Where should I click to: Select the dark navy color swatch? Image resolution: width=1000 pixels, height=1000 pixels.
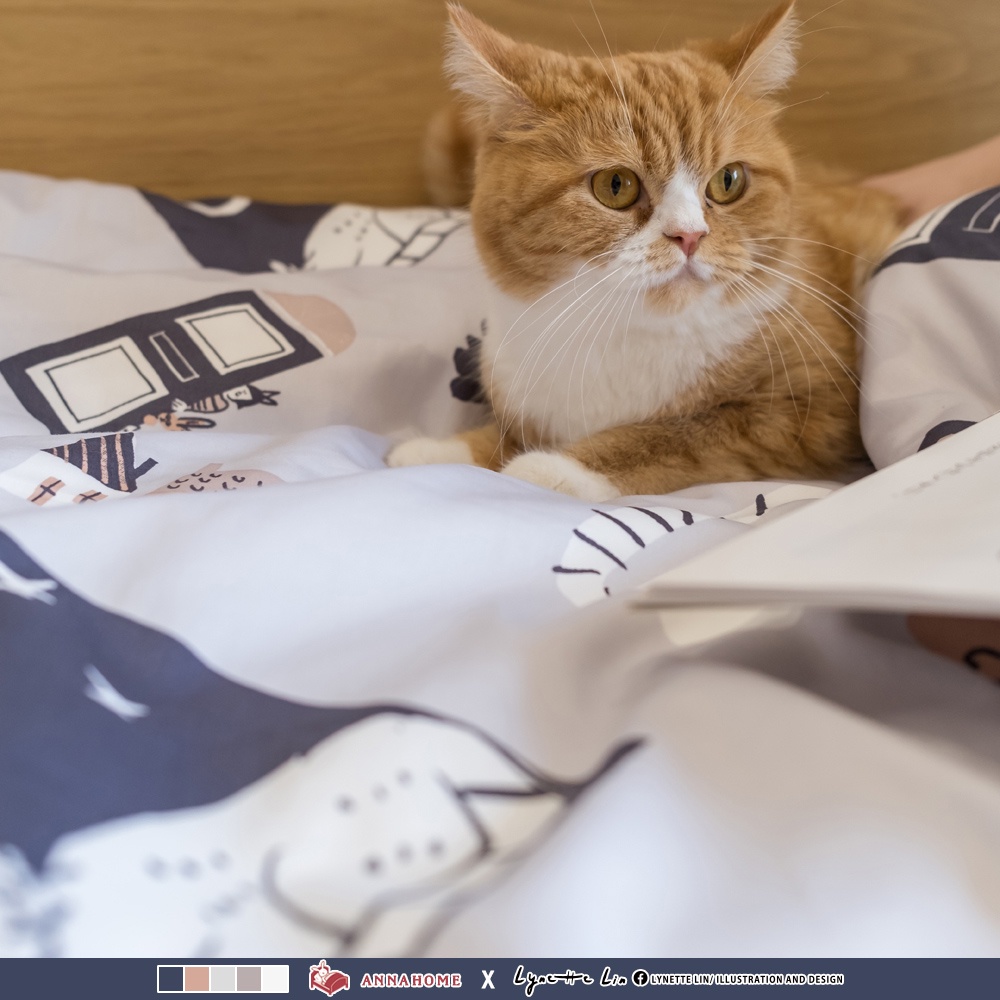170,978
